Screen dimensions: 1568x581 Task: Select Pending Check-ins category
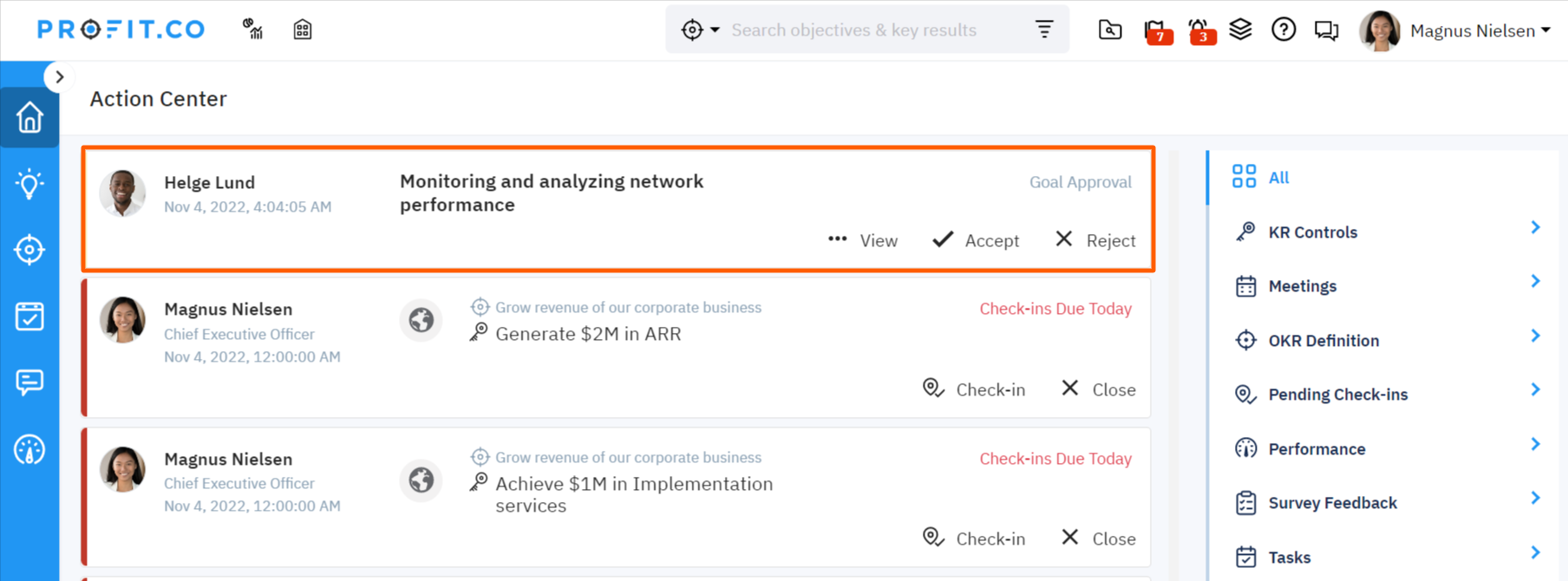(x=1337, y=395)
